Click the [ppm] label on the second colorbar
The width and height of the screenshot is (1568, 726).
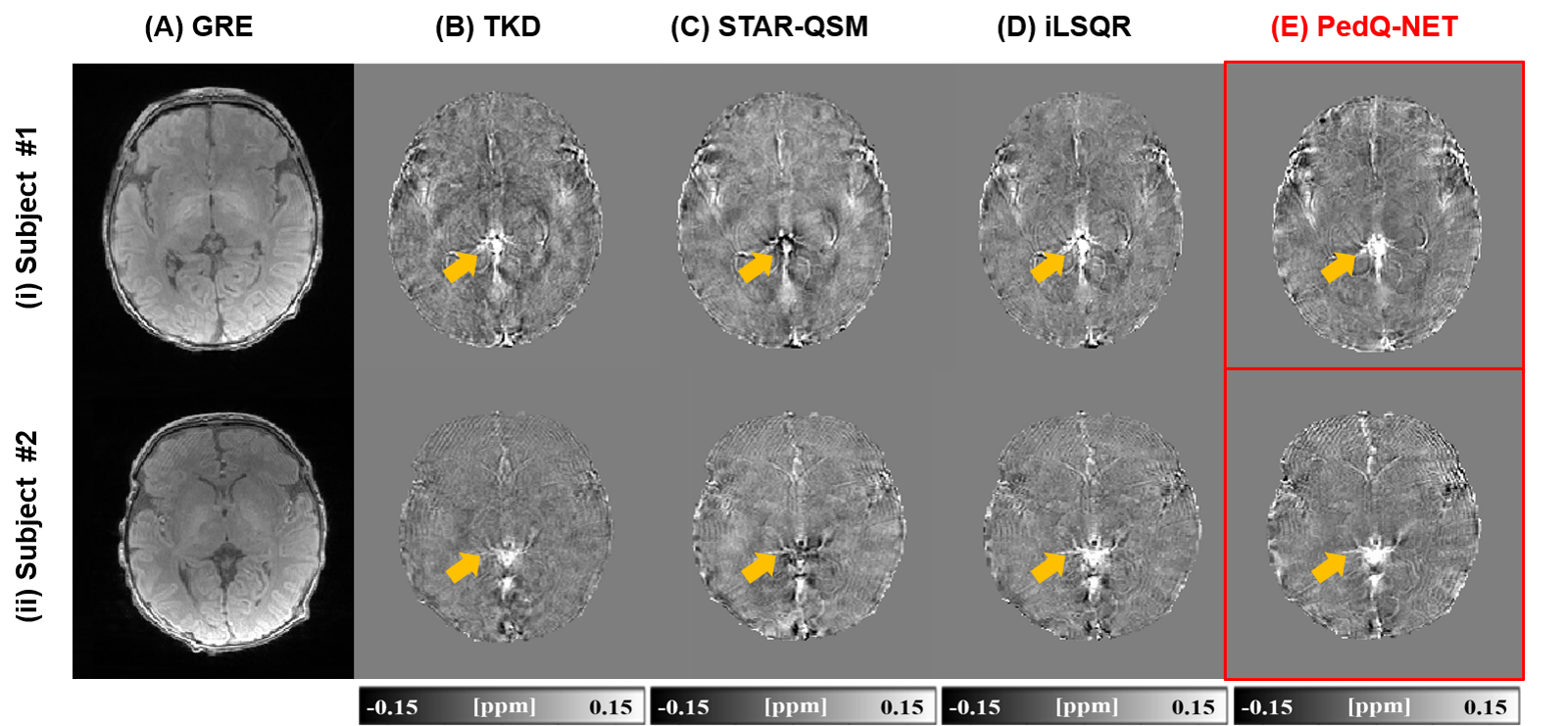(x=795, y=706)
